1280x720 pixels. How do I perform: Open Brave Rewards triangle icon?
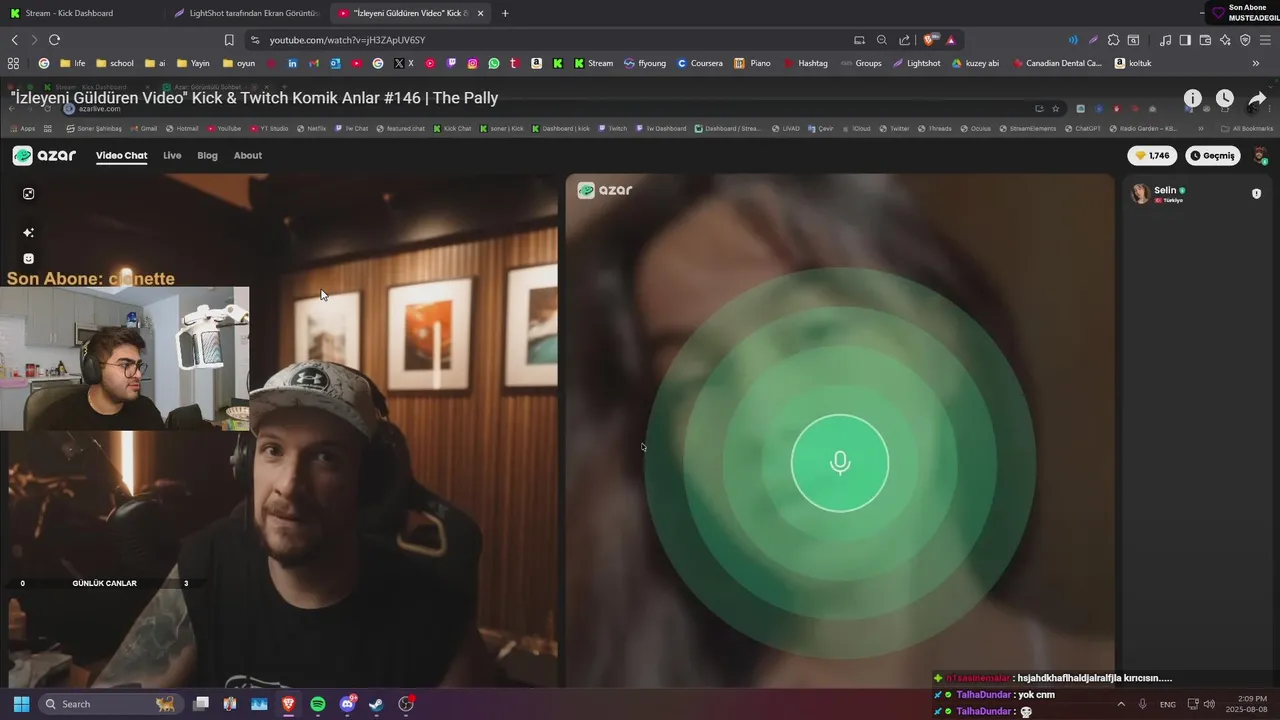click(950, 40)
